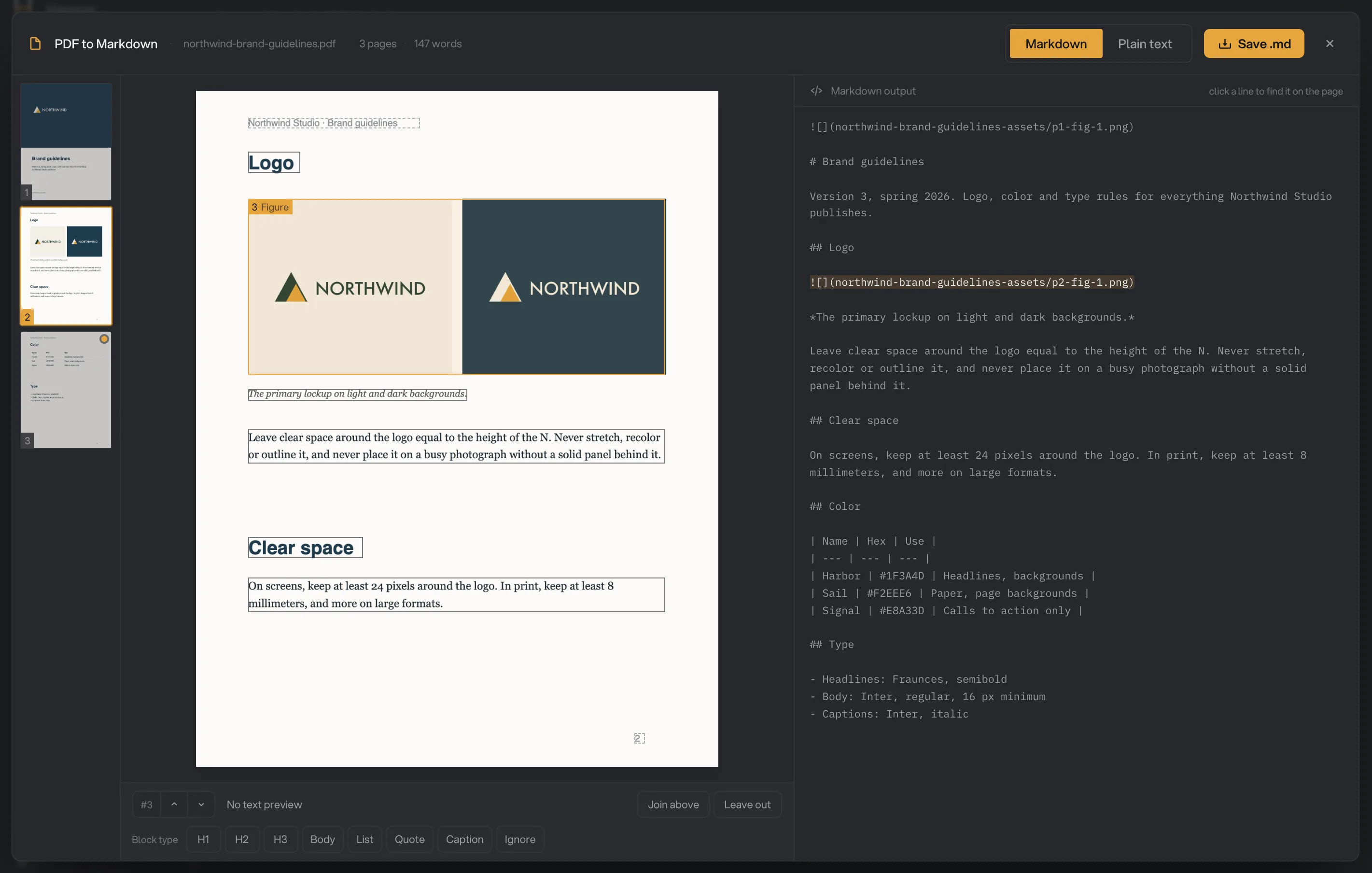
Task: Click the download icon in Save .md
Action: [1224, 44]
